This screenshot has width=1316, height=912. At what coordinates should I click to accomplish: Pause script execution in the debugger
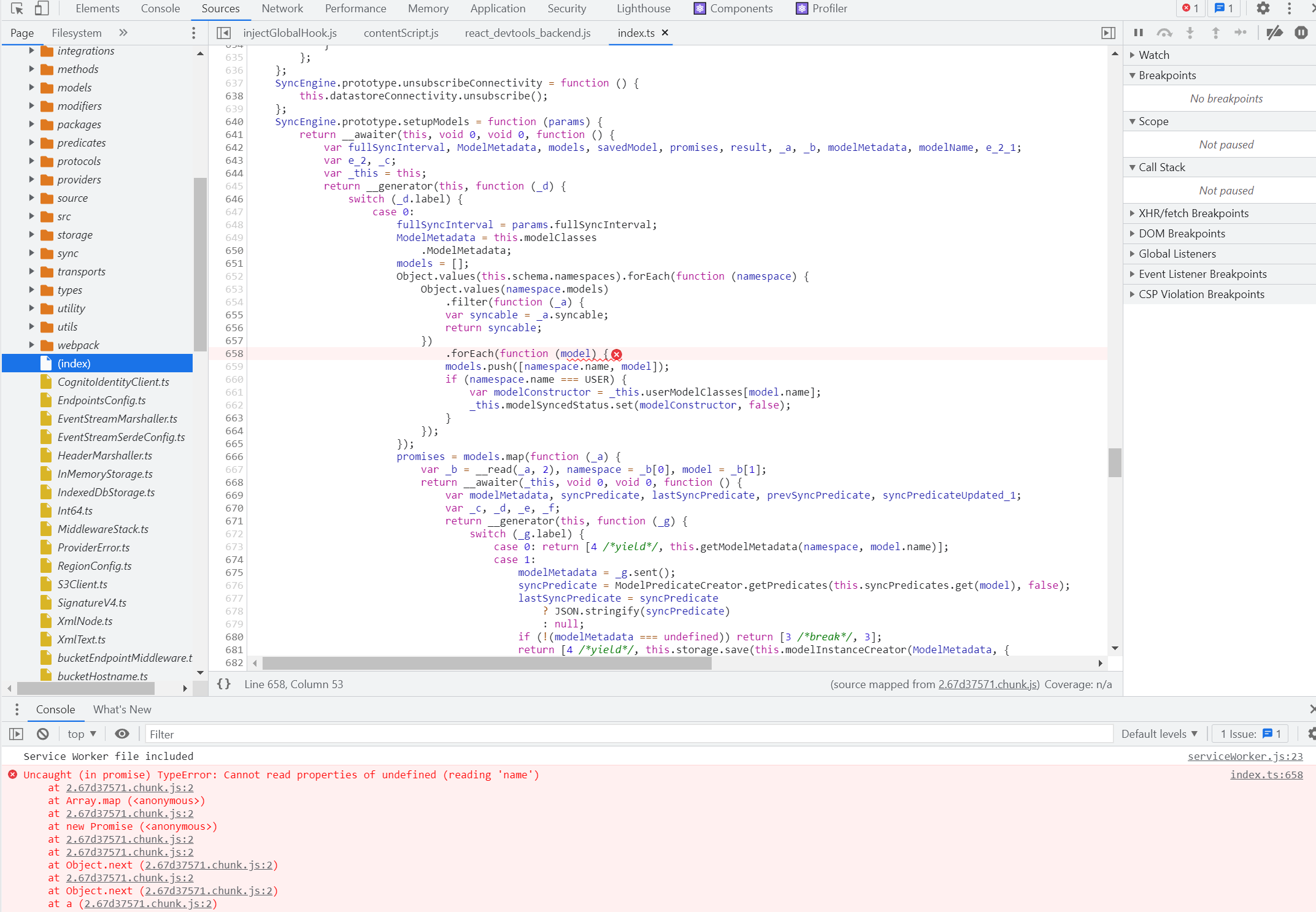pos(1139,33)
